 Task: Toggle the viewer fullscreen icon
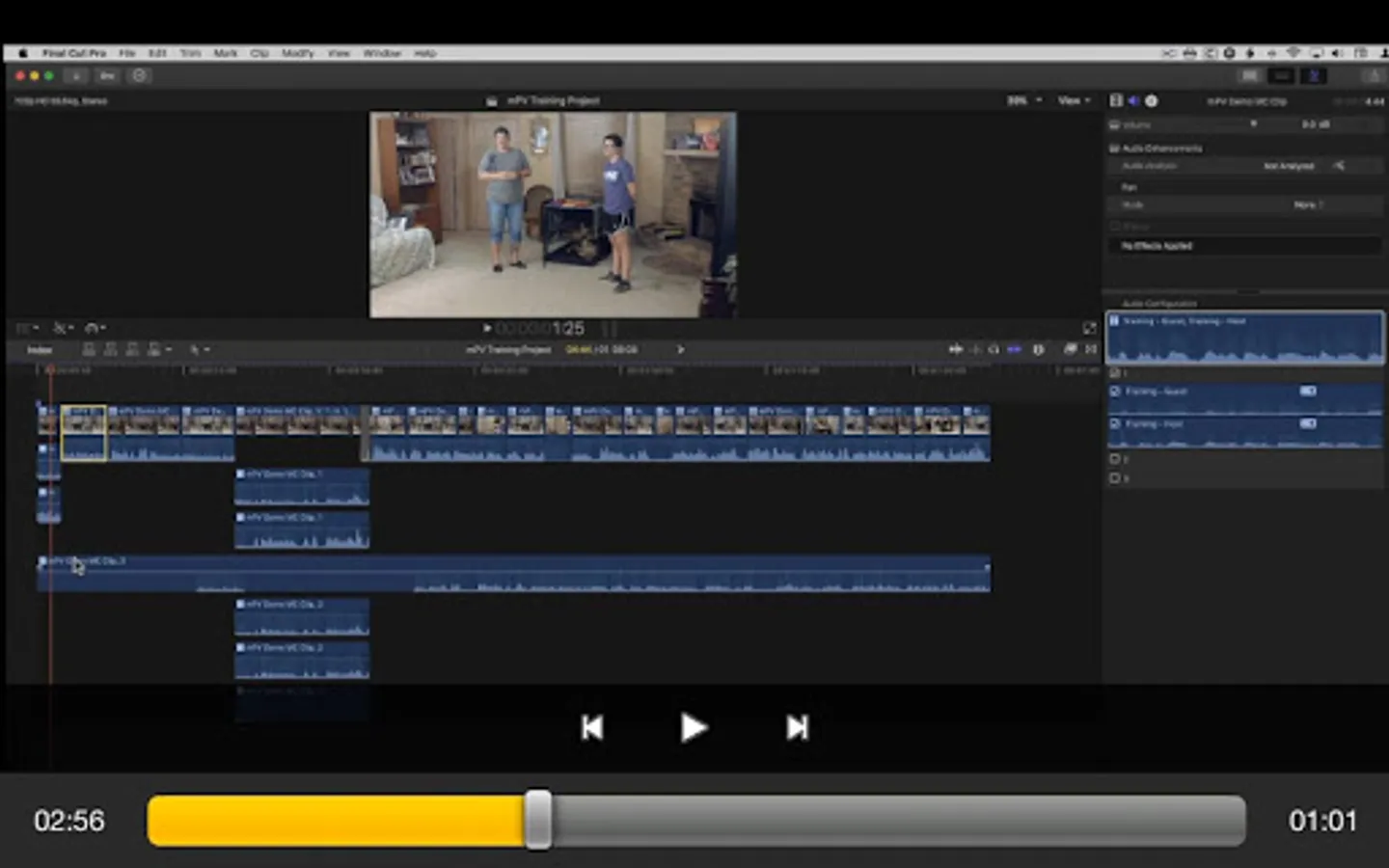pos(1089,329)
